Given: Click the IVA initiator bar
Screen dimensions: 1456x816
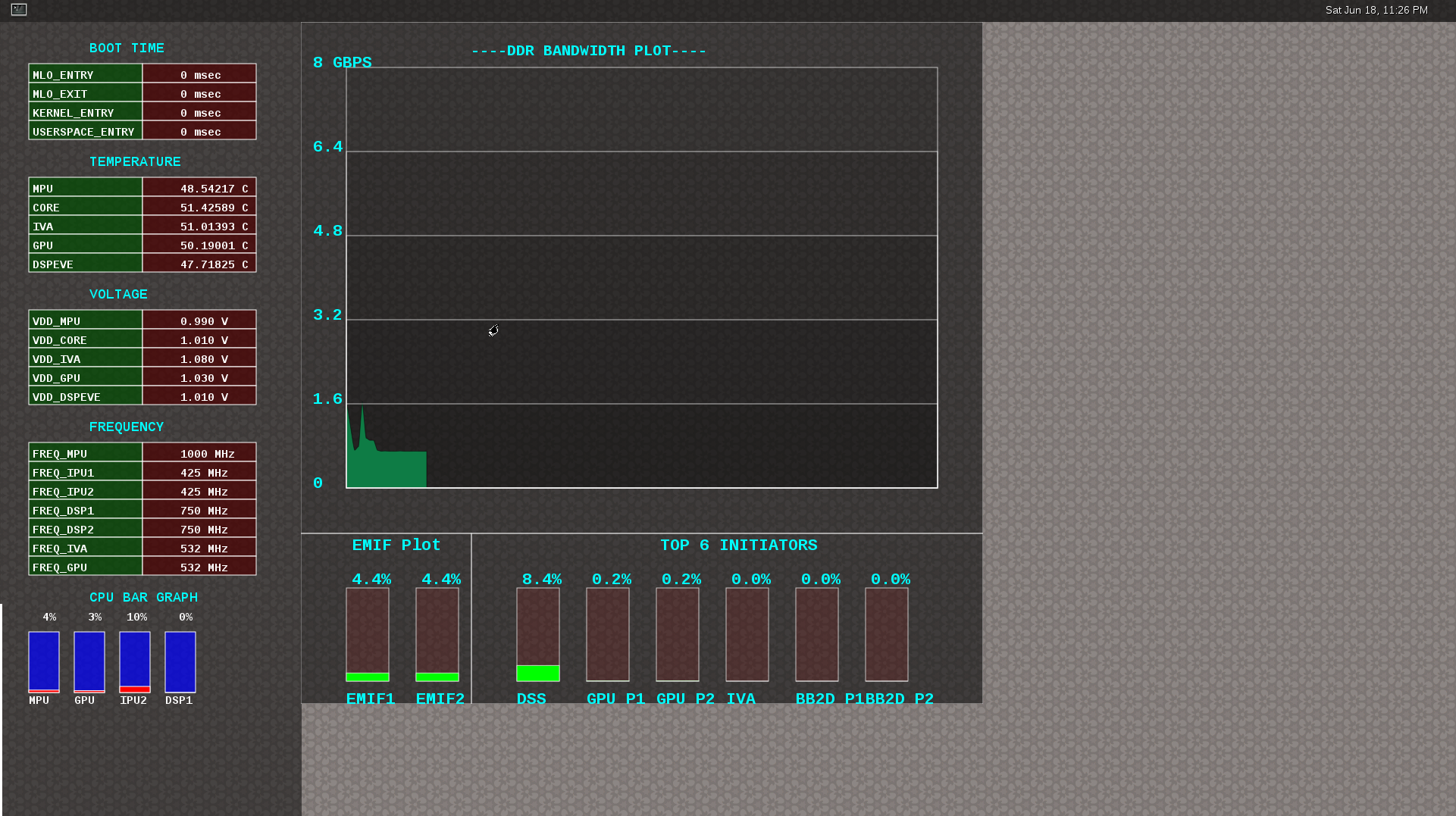Looking at the screenshot, I should pyautogui.click(x=747, y=635).
